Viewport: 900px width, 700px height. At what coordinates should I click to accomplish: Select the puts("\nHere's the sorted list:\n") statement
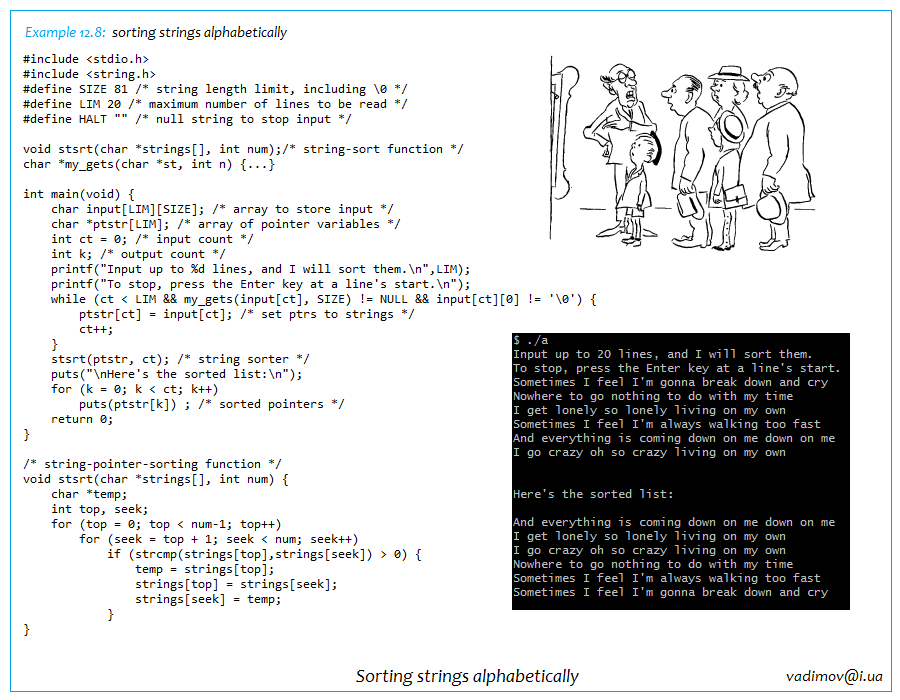(x=177, y=374)
